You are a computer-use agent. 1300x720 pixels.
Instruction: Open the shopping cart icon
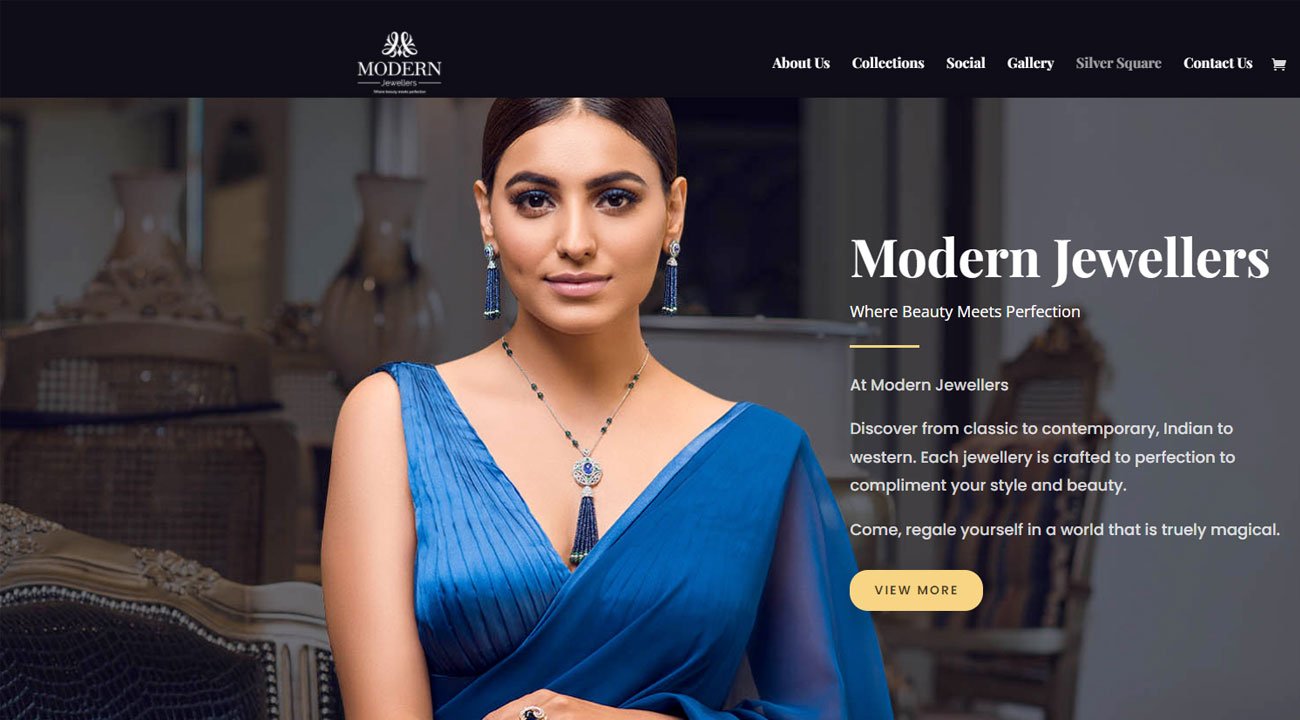[1278, 64]
